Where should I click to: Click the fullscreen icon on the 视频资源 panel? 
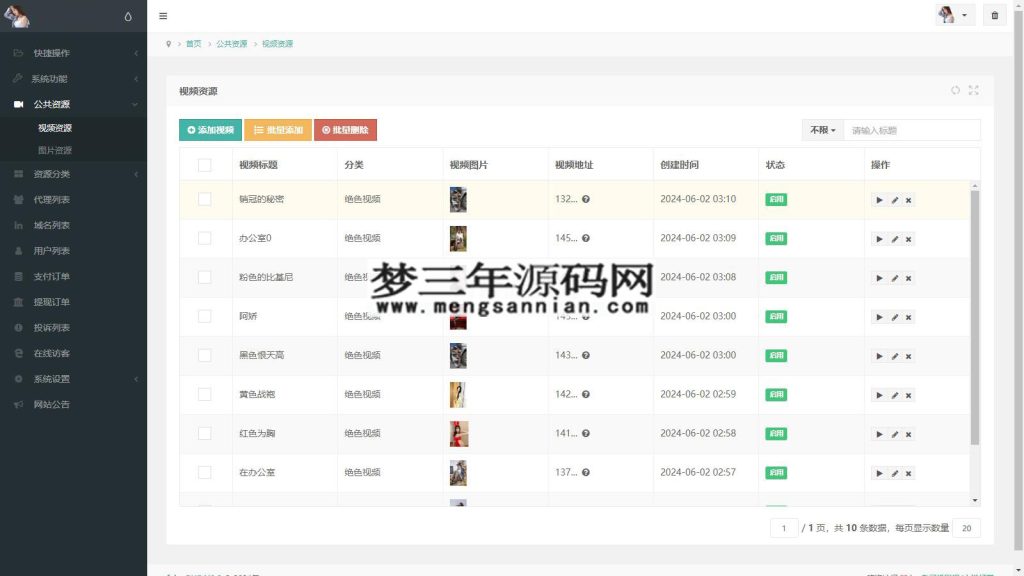pos(973,90)
